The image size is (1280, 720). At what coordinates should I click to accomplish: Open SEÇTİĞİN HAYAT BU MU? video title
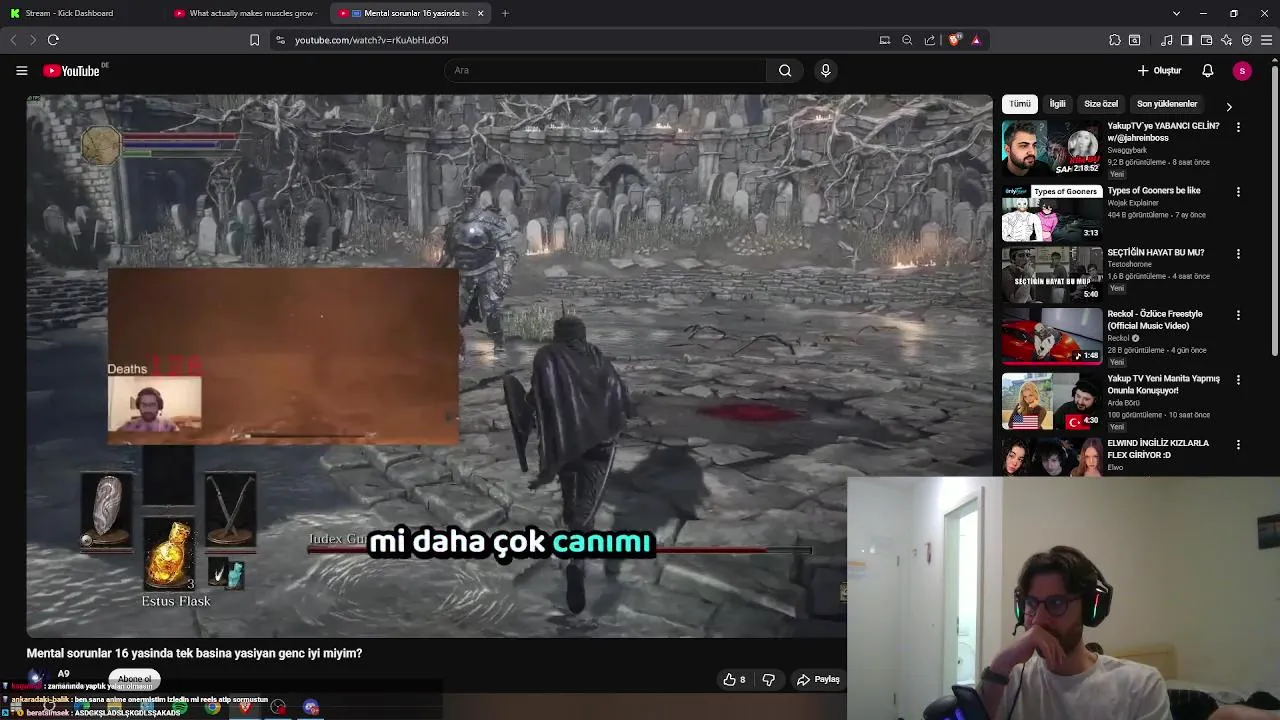coord(1156,252)
